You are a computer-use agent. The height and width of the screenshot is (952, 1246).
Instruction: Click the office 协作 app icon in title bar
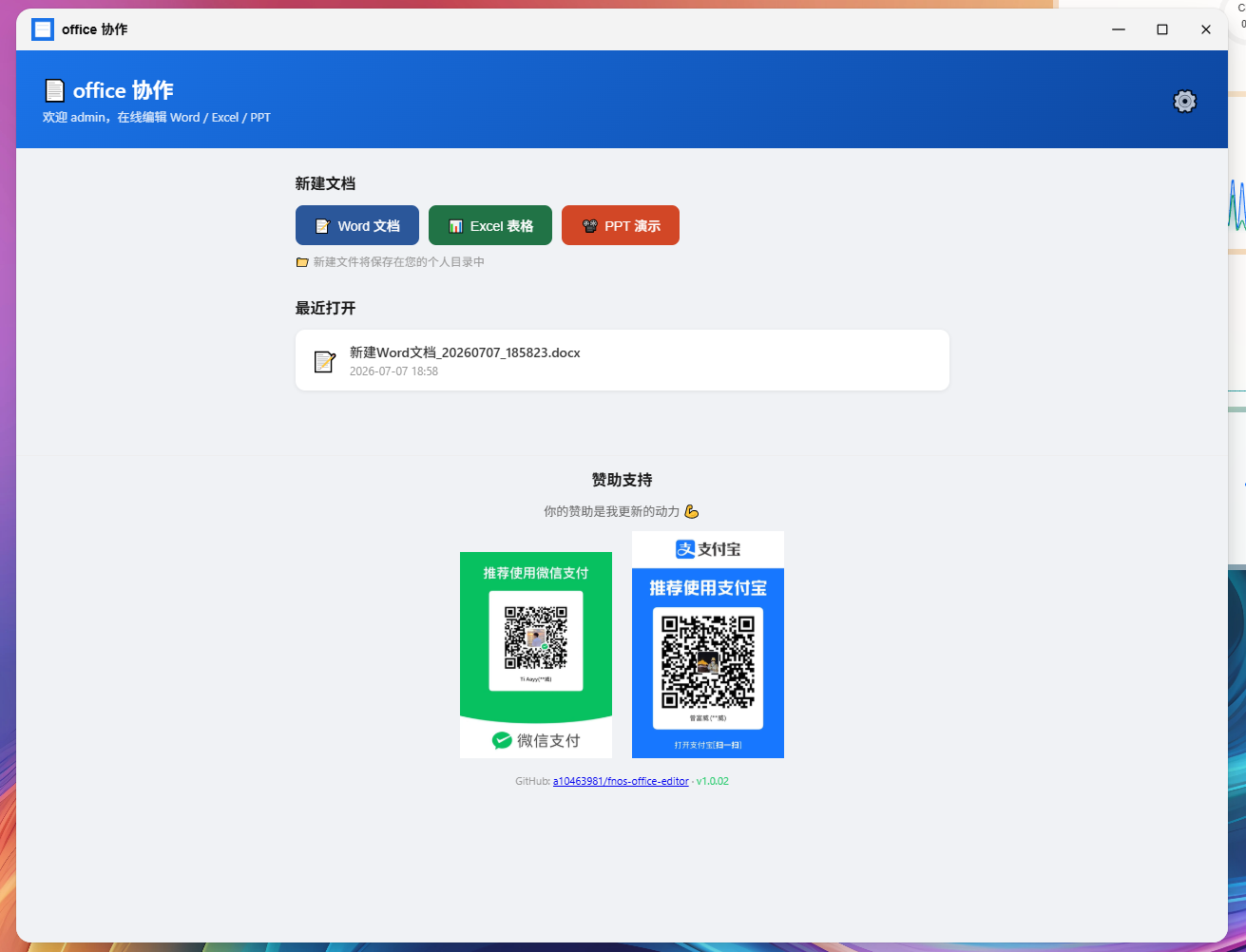point(43,29)
